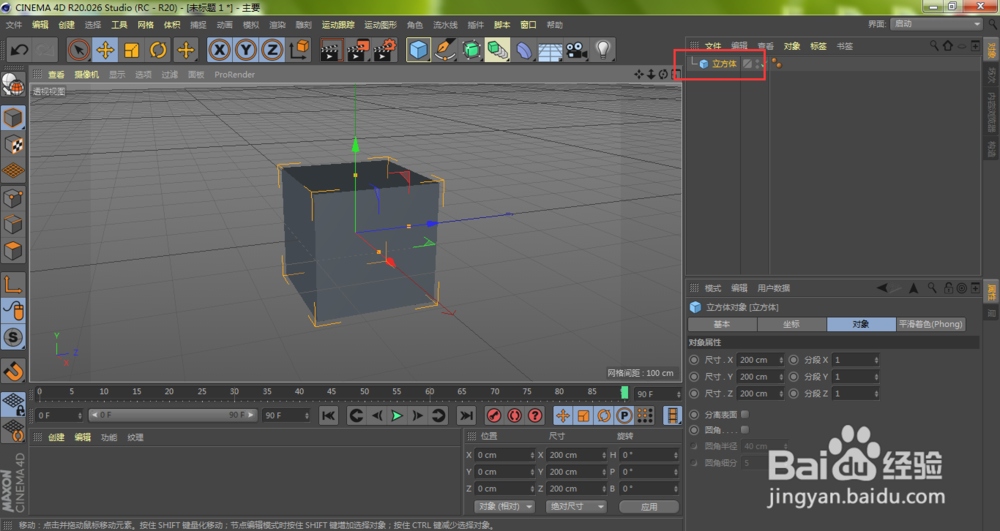Click 尺寸 . X animation radio dot
1000x531 pixels.
pos(695,360)
